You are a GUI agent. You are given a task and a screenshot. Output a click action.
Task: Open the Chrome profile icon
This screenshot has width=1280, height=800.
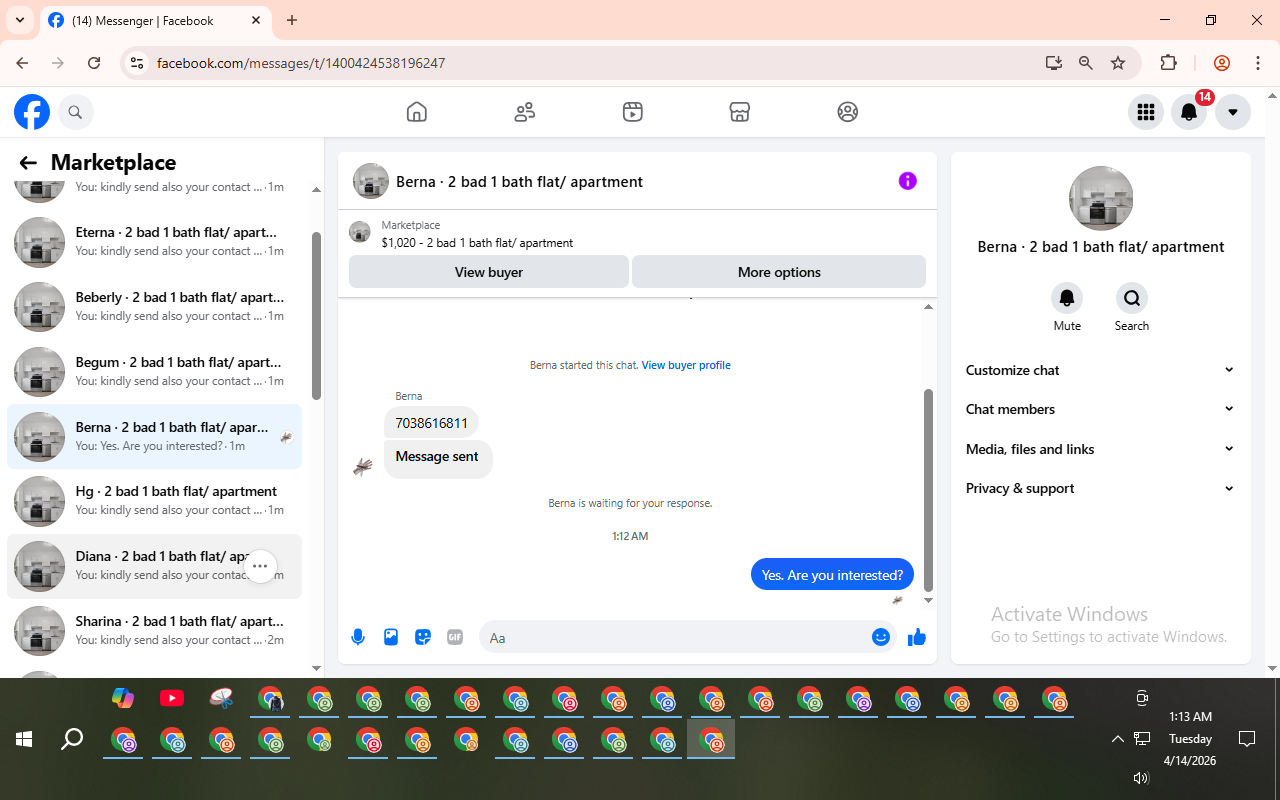click(1222, 63)
